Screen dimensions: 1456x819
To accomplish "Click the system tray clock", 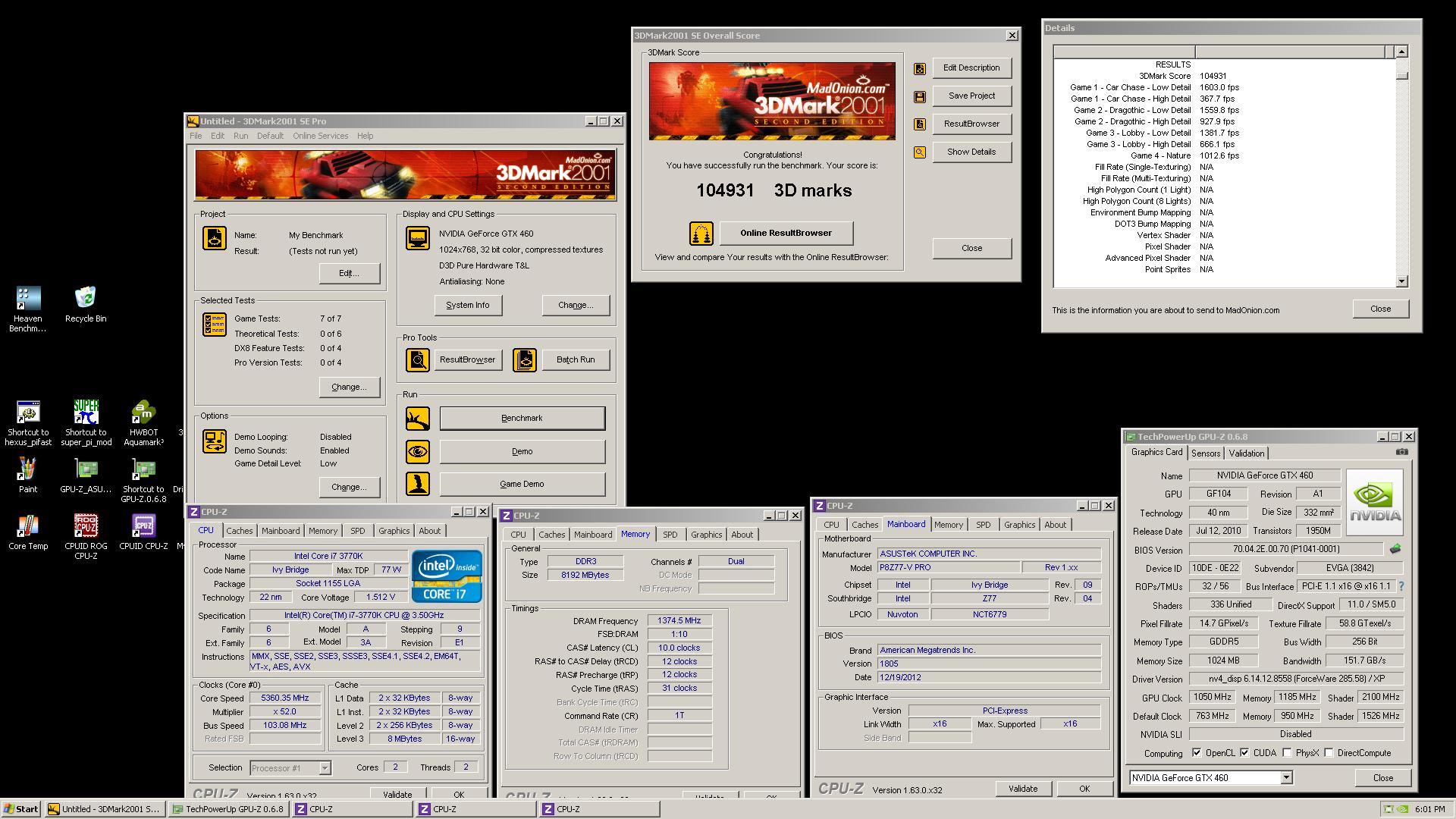I will pos(1429,810).
